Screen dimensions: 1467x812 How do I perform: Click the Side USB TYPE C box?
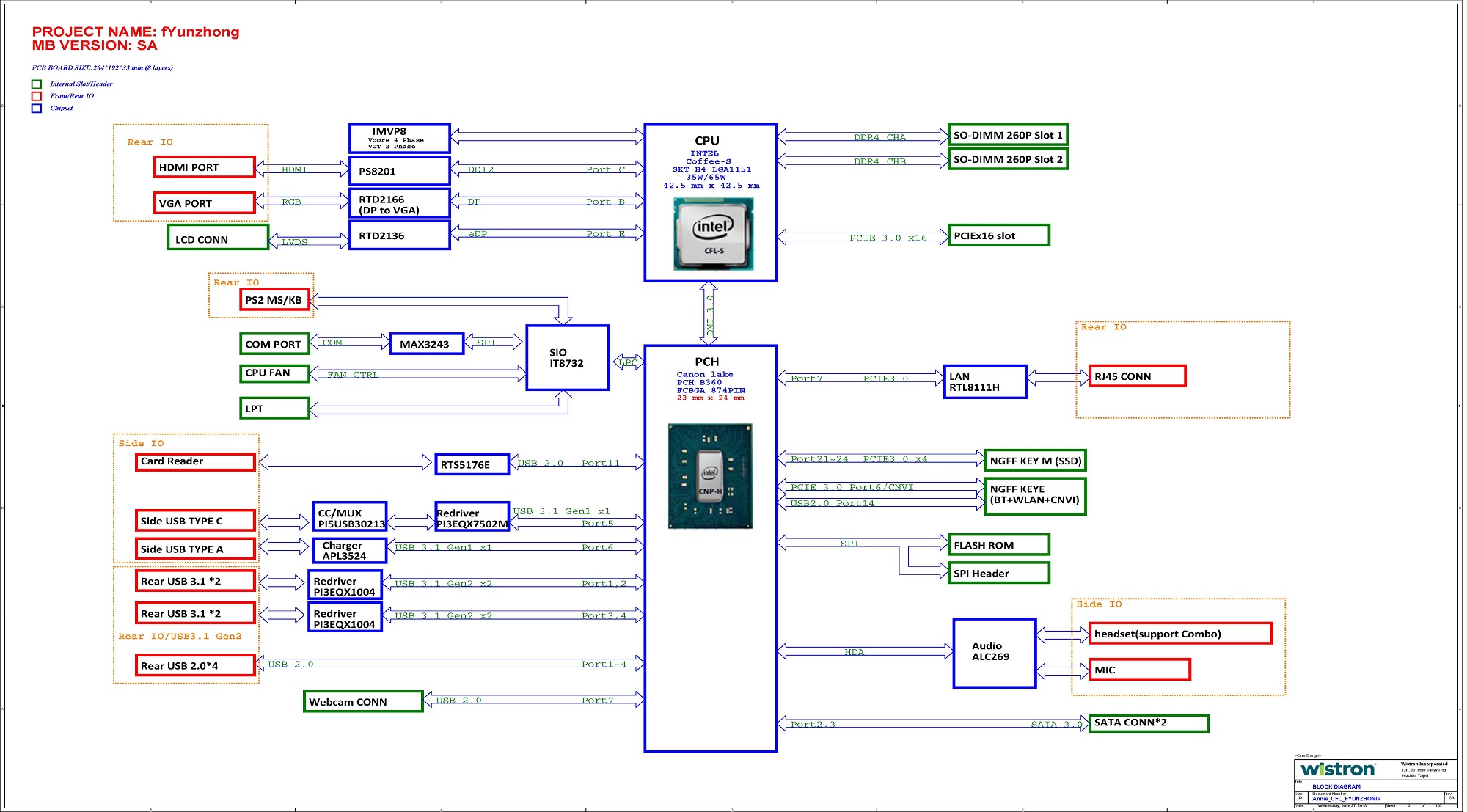[x=195, y=521]
